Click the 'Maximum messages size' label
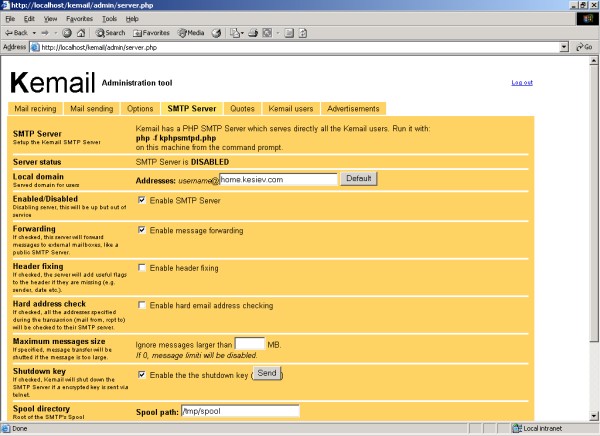This screenshot has width=600, height=436. pyautogui.click(x=59, y=341)
